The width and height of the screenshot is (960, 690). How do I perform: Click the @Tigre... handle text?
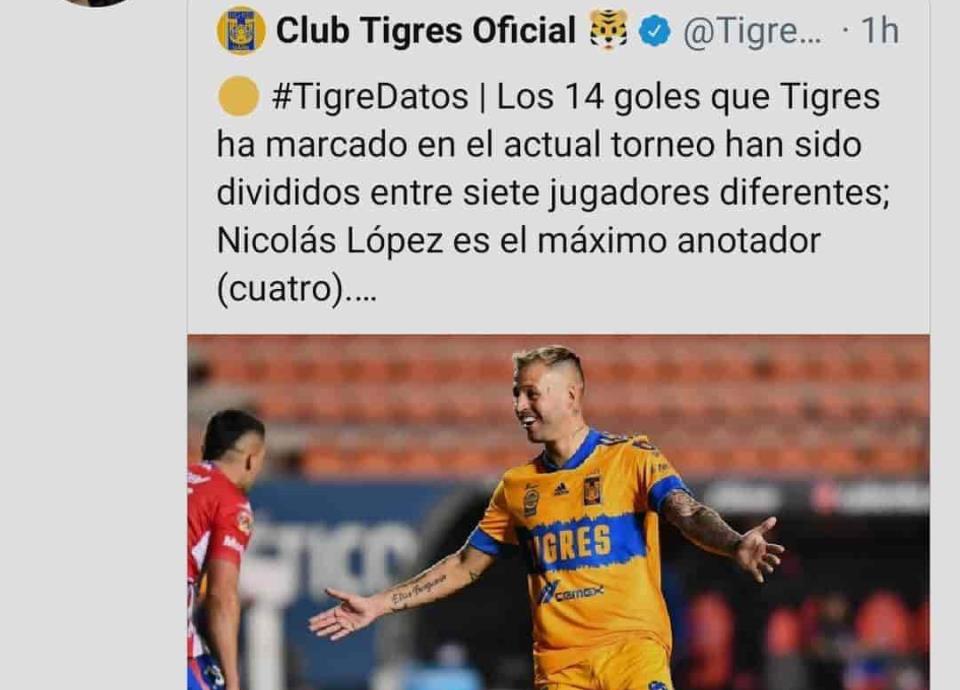pyautogui.click(x=752, y=31)
